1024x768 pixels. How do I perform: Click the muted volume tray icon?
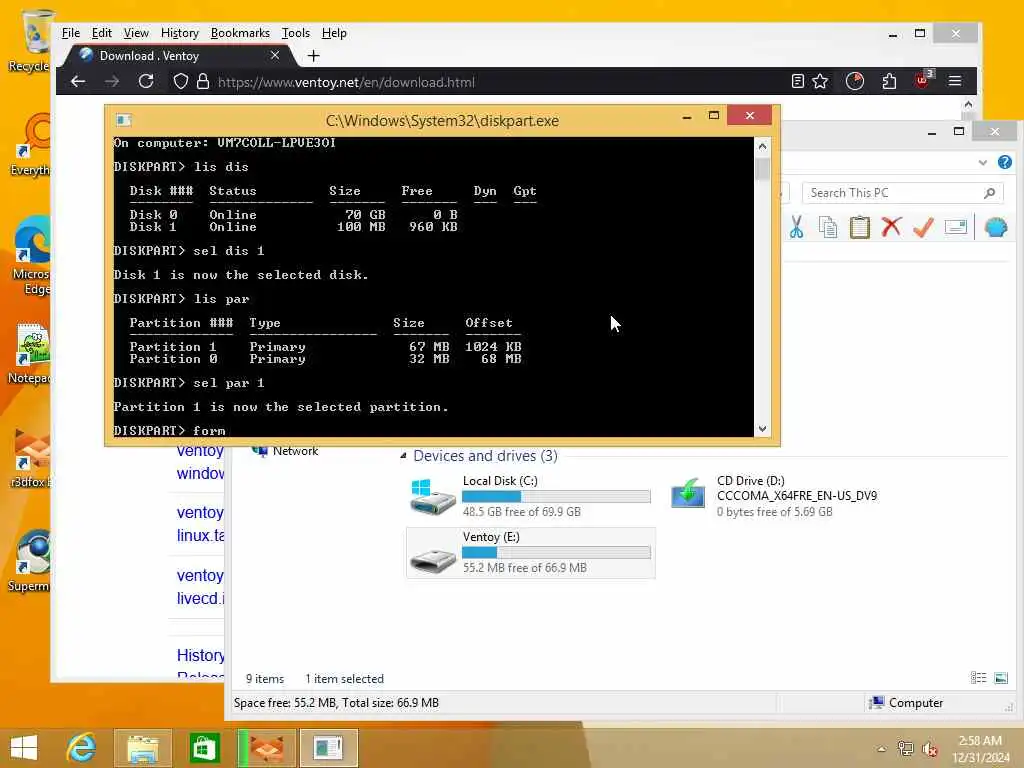click(929, 749)
